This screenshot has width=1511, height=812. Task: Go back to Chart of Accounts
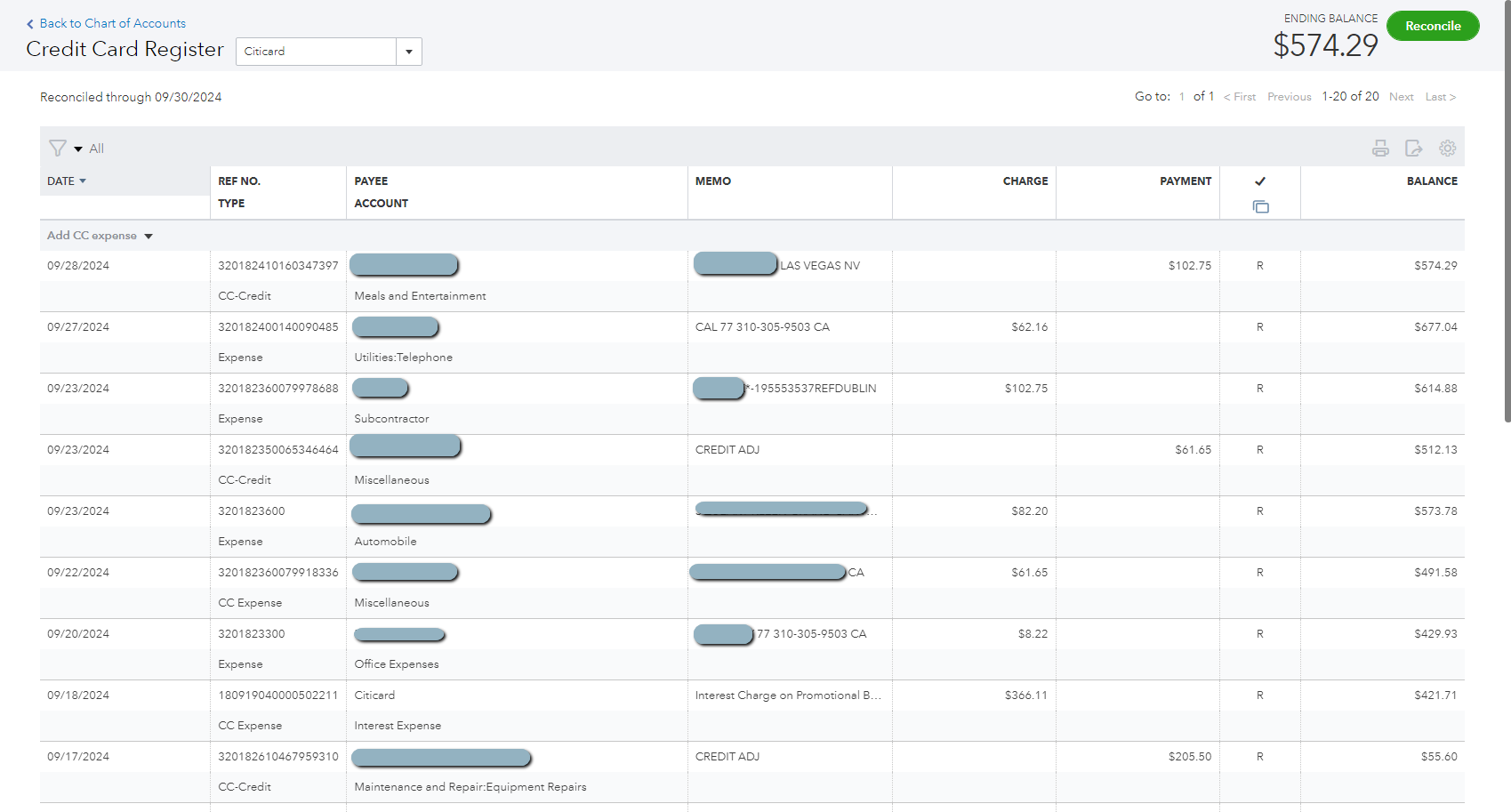coord(112,24)
